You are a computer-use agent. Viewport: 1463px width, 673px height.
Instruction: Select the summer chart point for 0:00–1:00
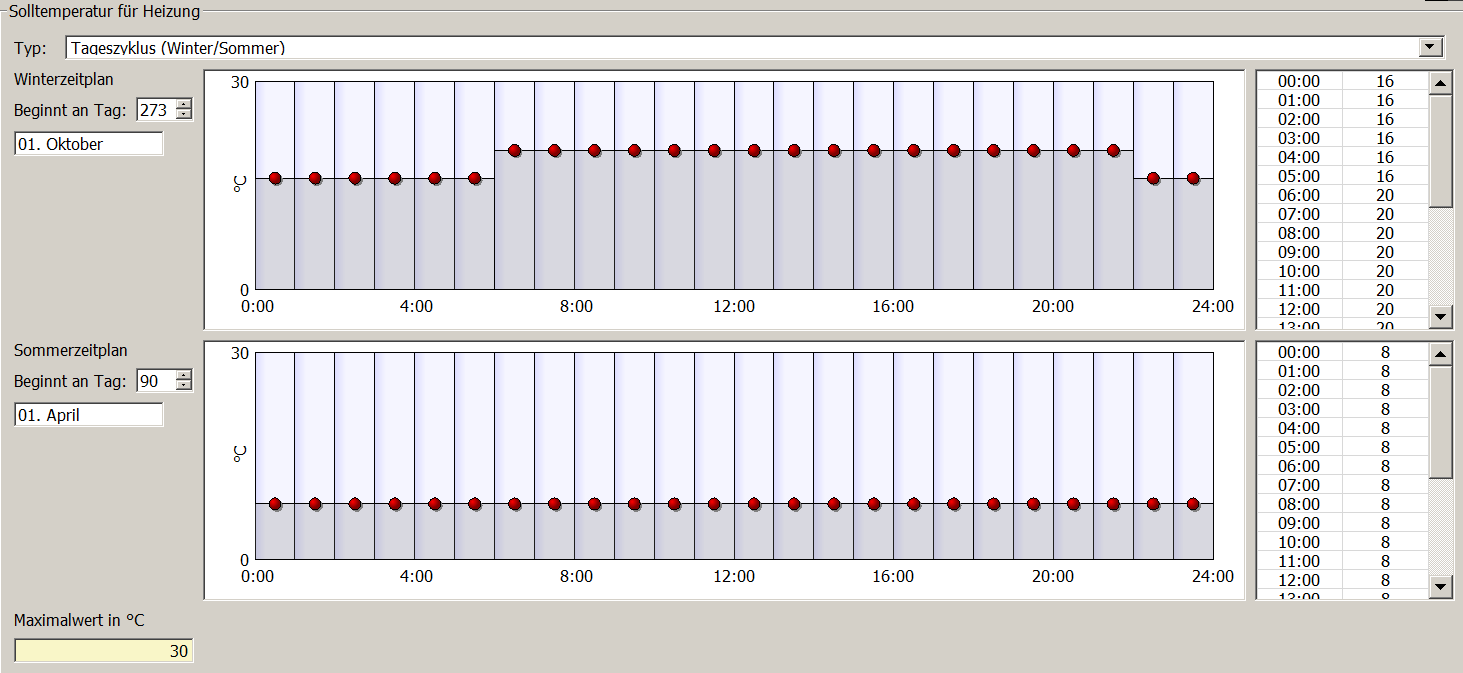click(275, 504)
